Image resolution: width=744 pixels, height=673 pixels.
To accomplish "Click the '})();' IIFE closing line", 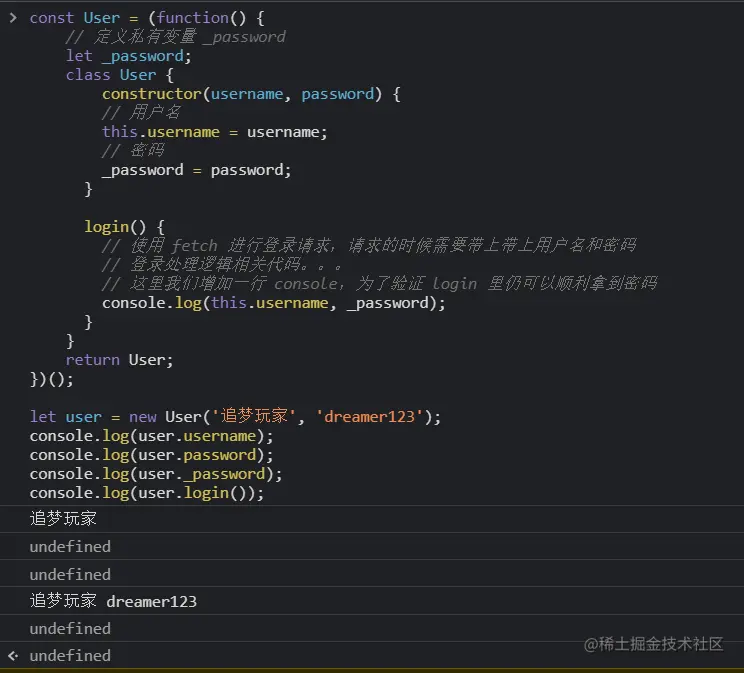I will tap(52, 379).
